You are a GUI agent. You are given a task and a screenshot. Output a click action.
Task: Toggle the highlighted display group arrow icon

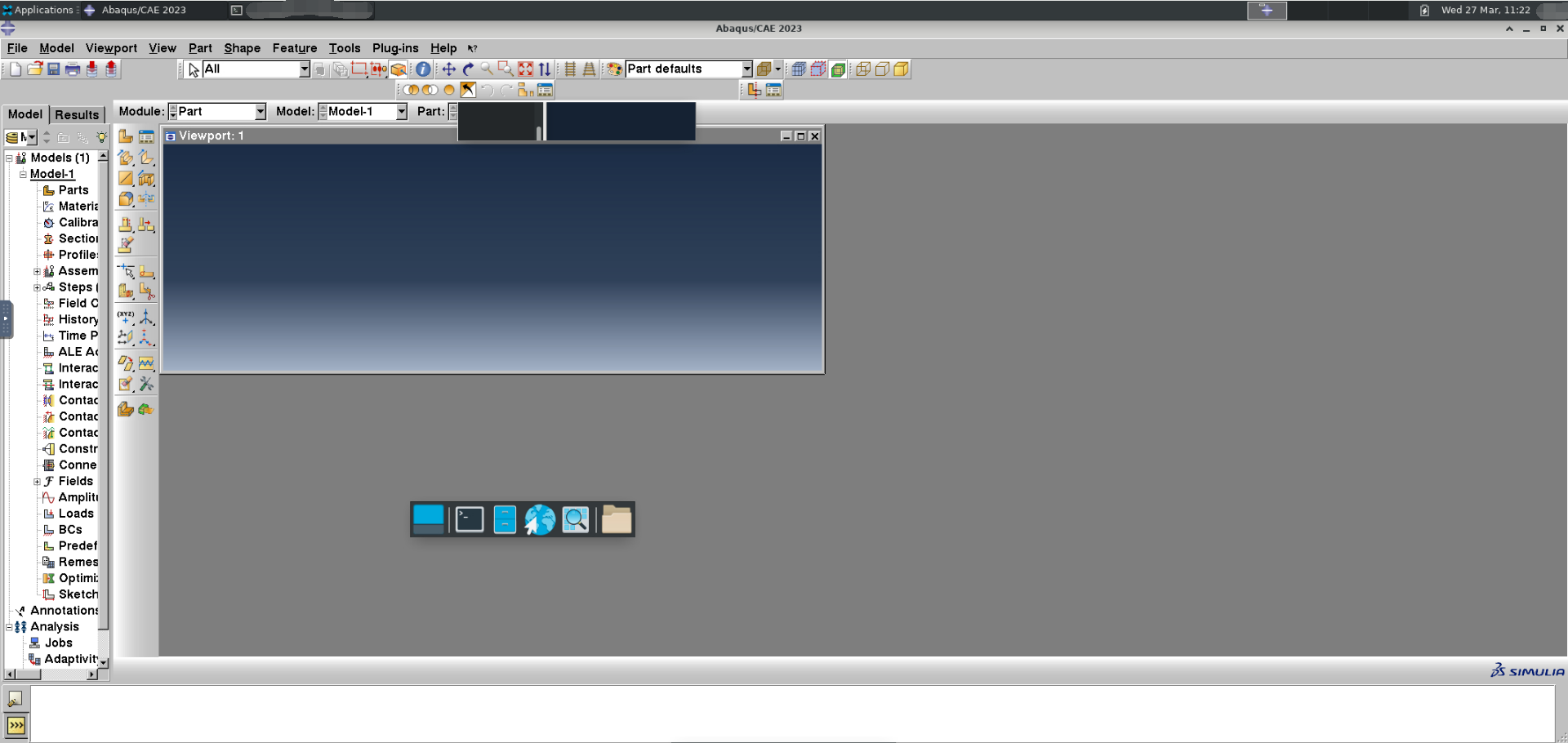[468, 90]
